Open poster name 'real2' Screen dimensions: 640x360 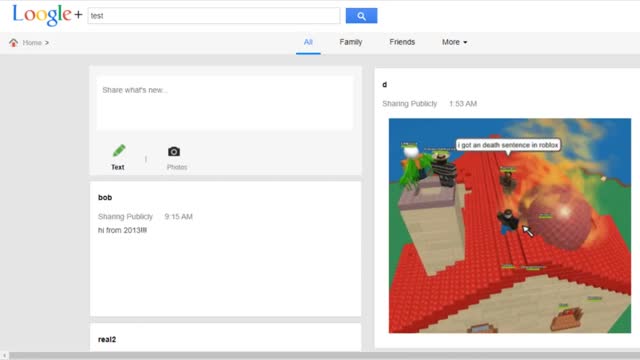pos(107,339)
